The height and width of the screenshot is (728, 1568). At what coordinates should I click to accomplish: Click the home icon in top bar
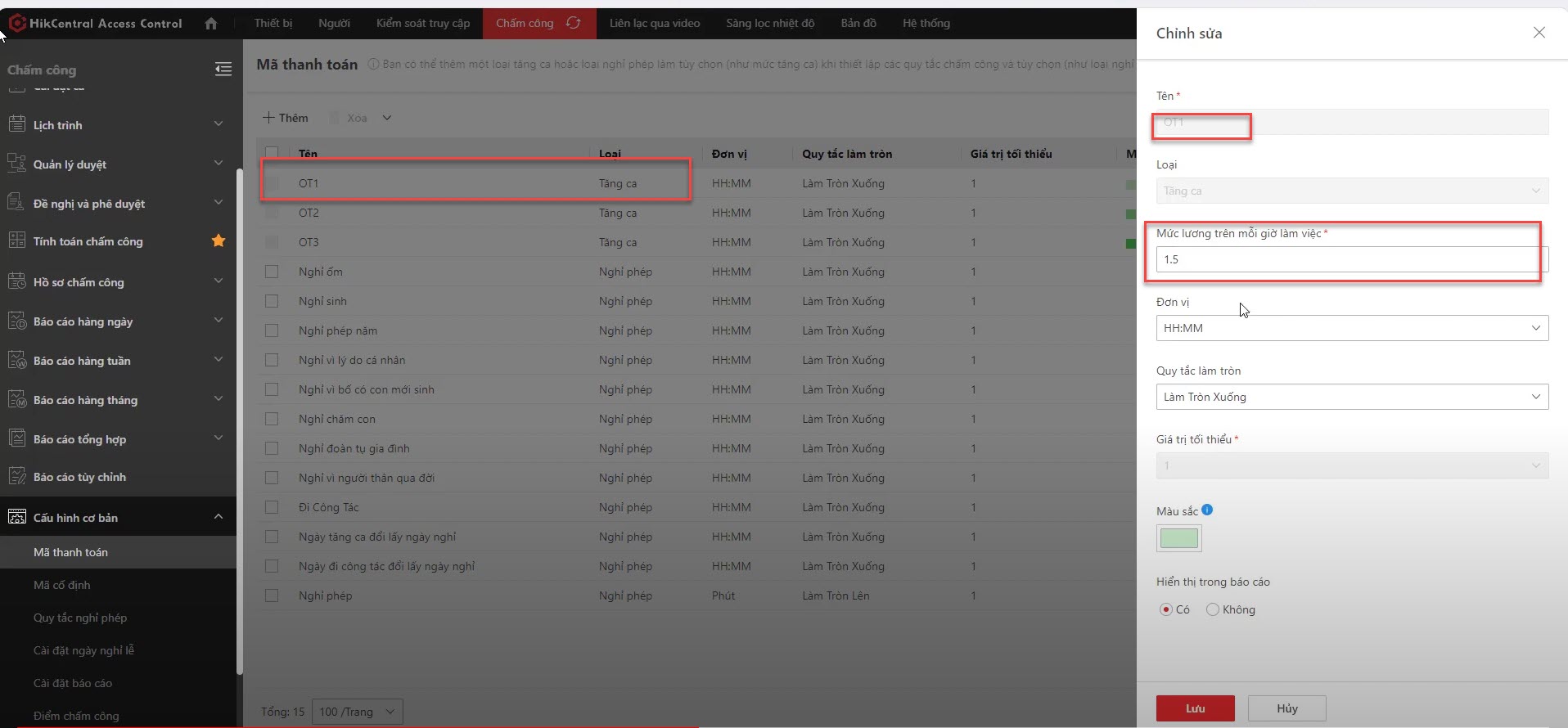[211, 24]
